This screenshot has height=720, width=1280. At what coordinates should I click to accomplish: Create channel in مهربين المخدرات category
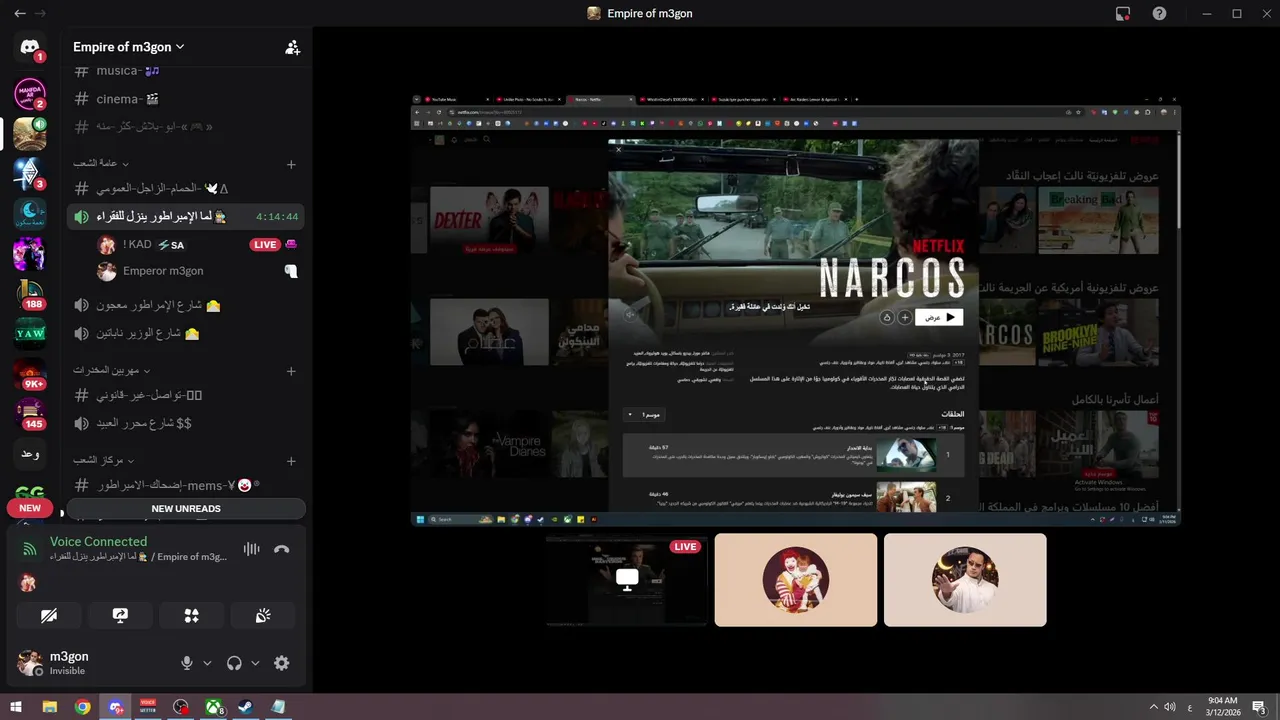point(291,371)
